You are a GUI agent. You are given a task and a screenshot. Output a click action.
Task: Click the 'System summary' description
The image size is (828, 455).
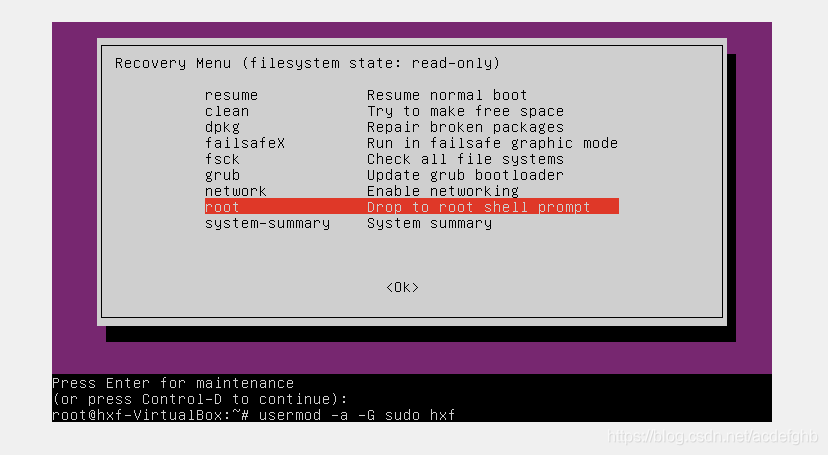(429, 223)
